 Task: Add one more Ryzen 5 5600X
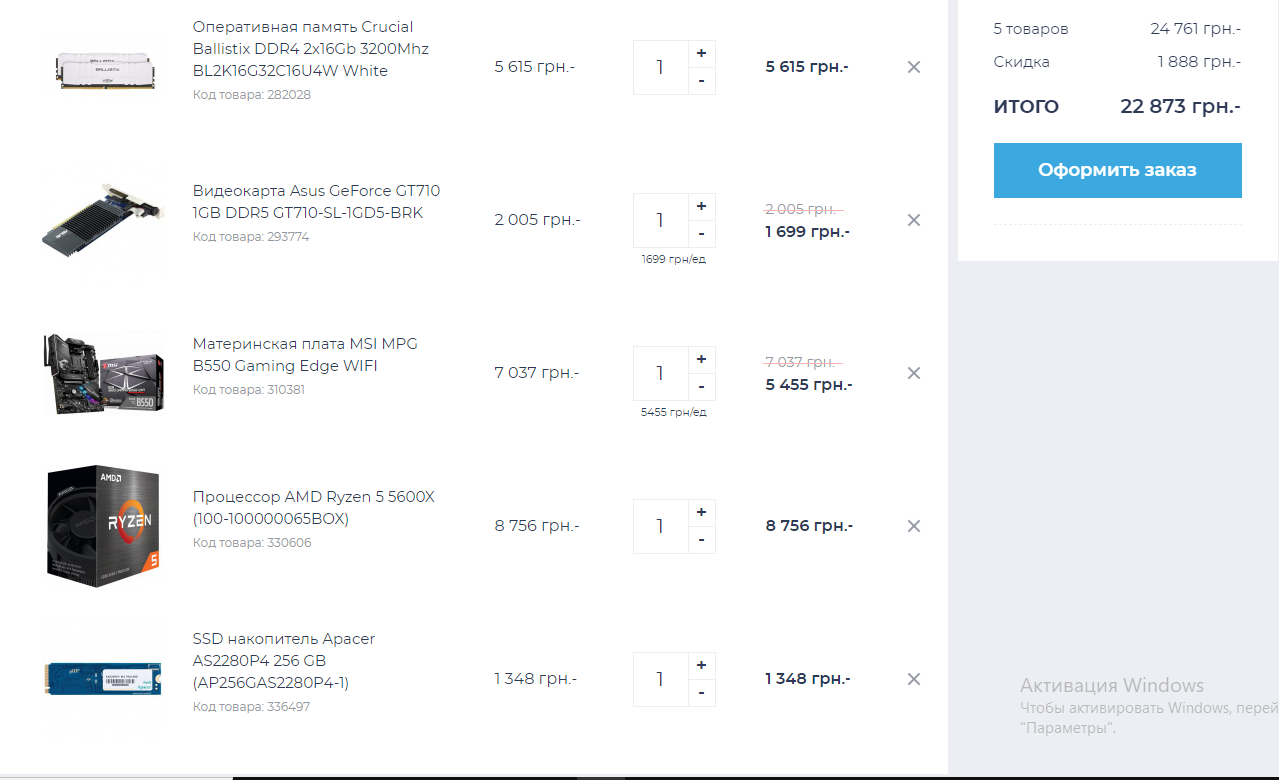[x=701, y=512]
